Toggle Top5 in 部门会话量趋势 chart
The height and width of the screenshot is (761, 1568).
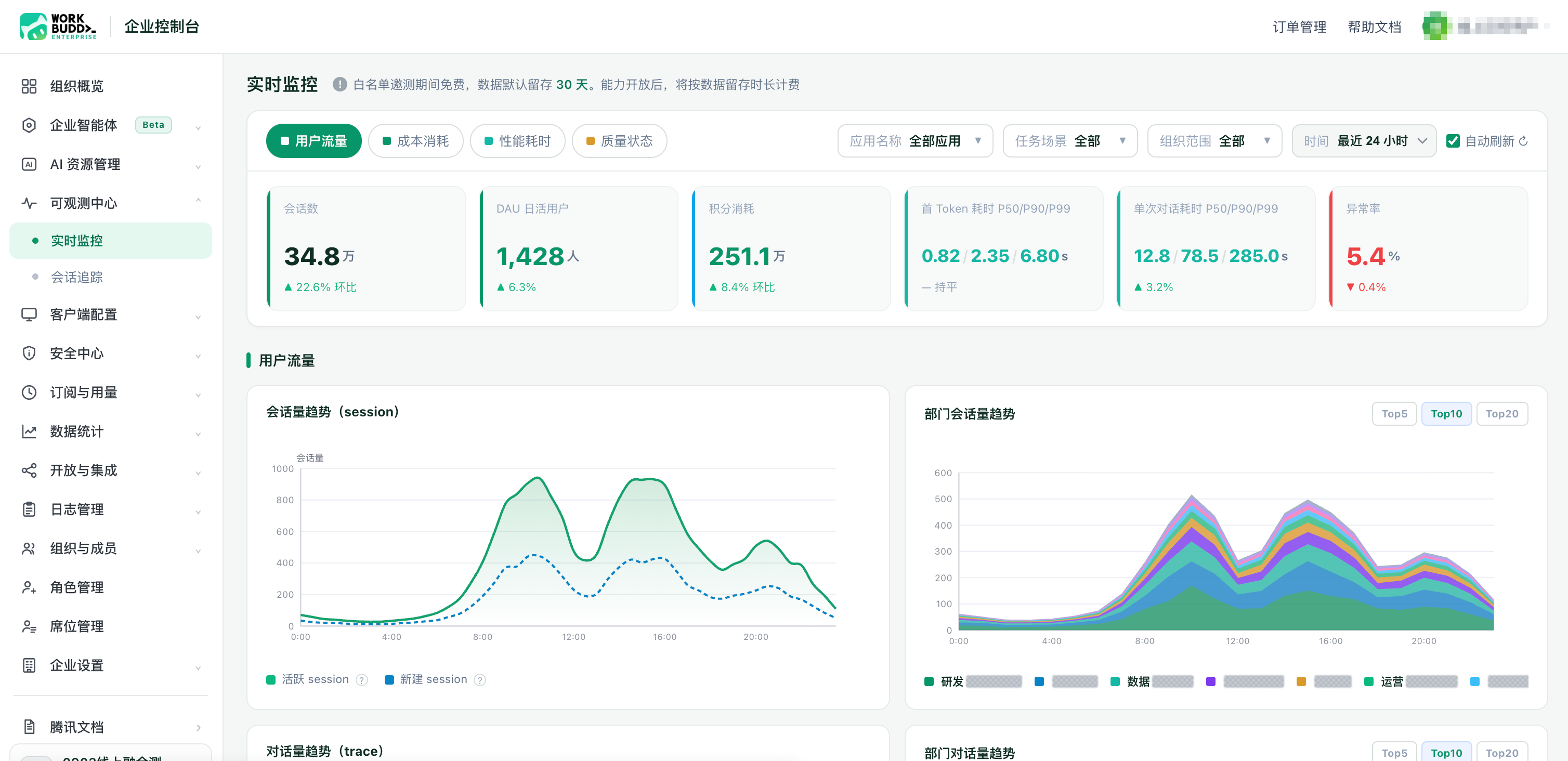(x=1394, y=414)
